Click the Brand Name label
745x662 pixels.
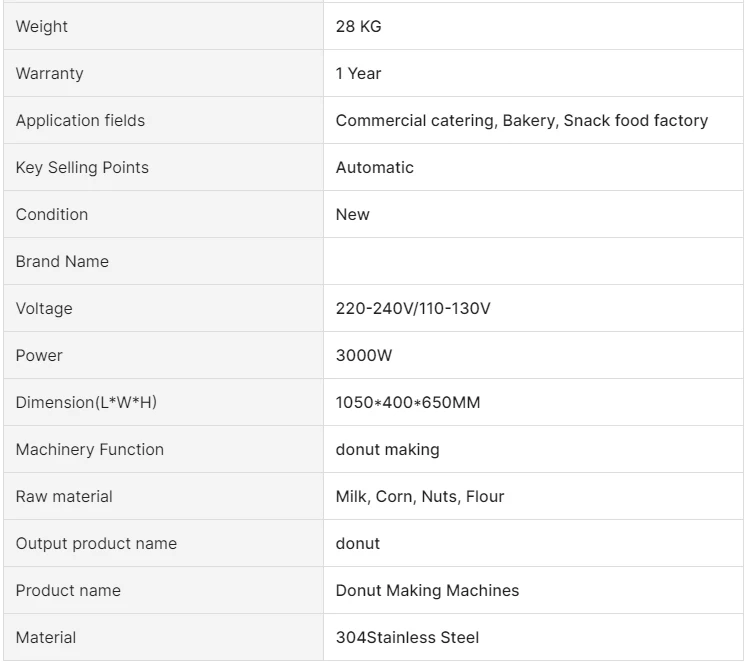62,262
